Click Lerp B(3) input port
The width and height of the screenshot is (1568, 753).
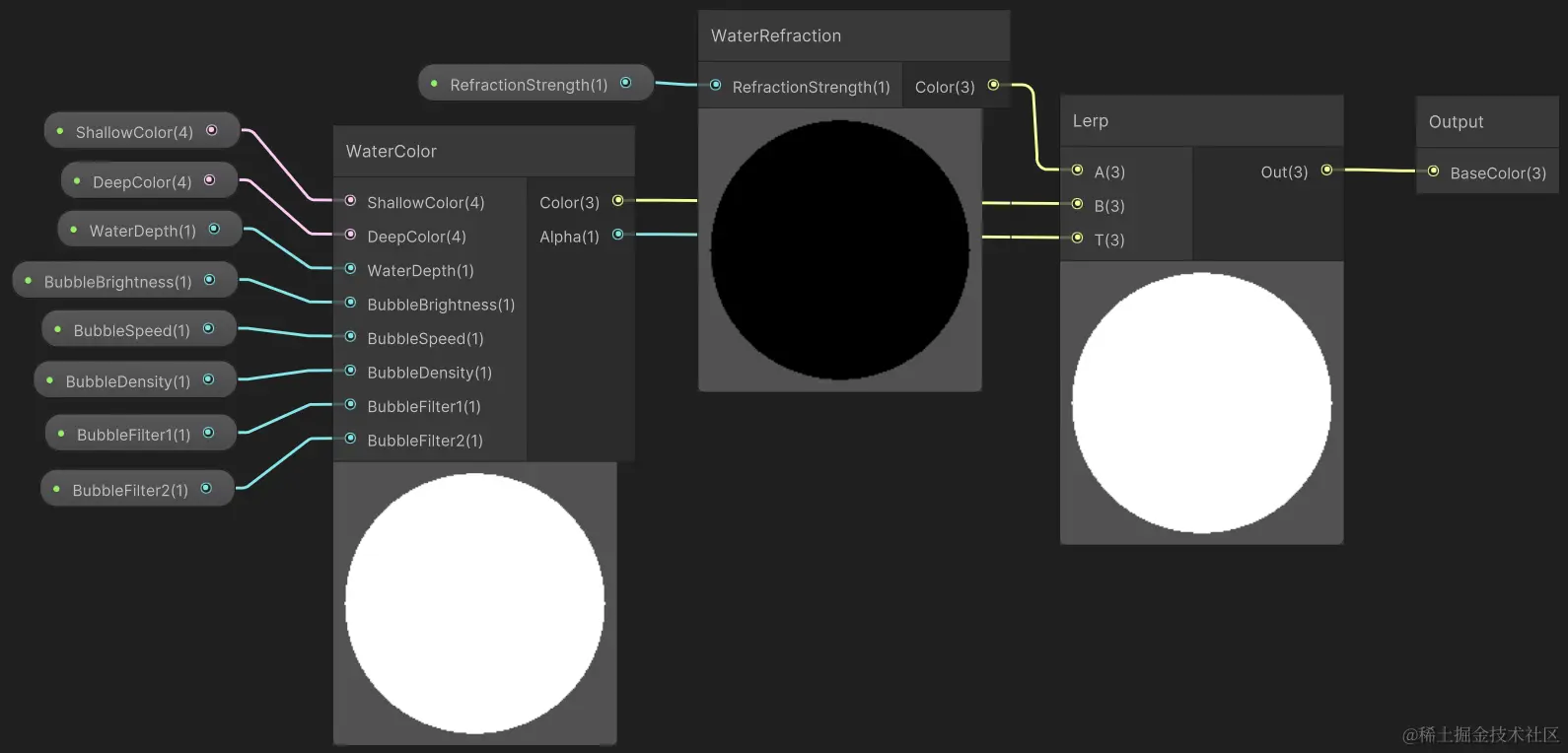(x=1077, y=204)
